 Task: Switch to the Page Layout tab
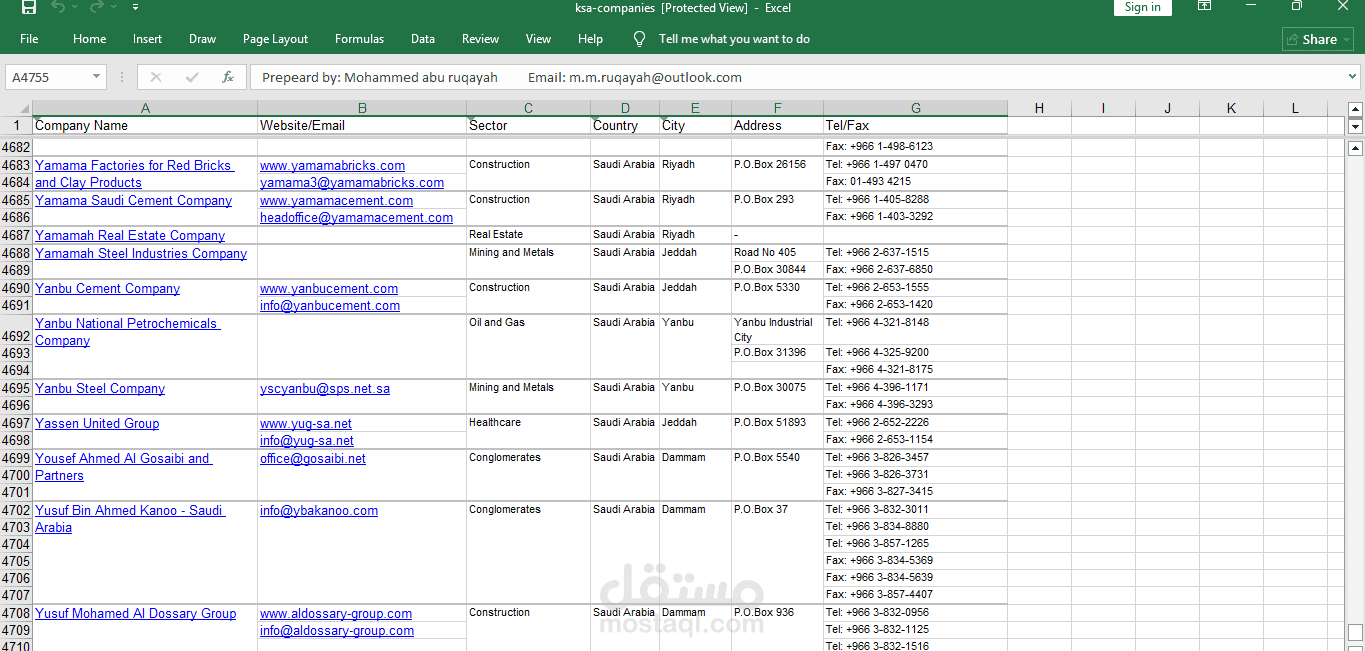pyautogui.click(x=275, y=39)
